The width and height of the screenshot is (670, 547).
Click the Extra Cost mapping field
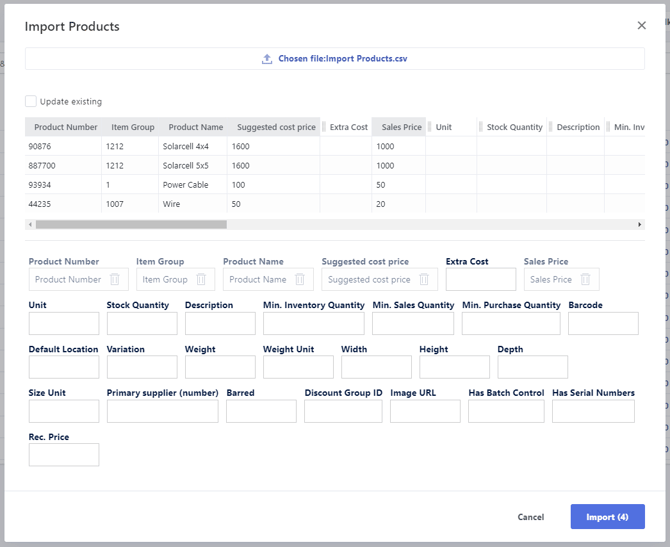click(481, 279)
